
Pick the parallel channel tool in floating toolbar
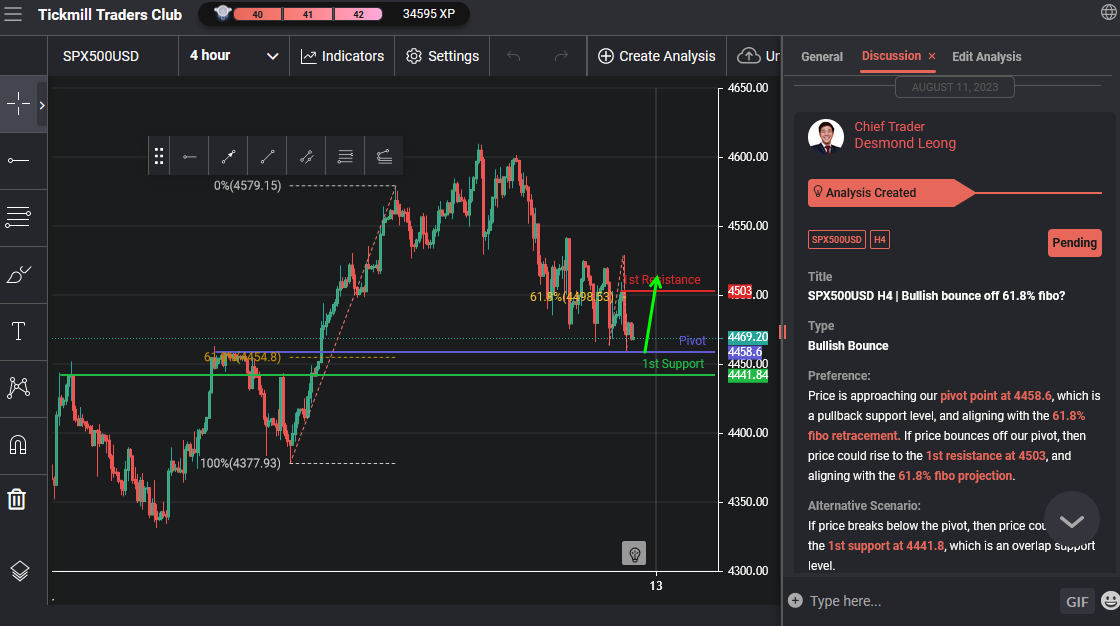click(306, 156)
